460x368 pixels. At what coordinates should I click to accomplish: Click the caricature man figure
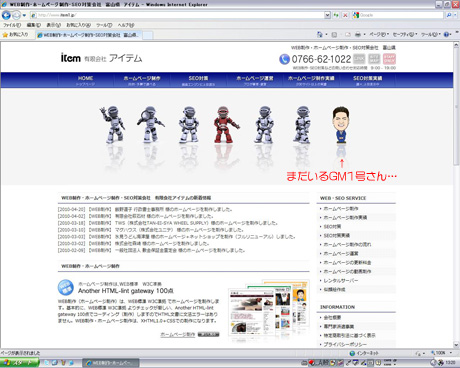pos(341,124)
